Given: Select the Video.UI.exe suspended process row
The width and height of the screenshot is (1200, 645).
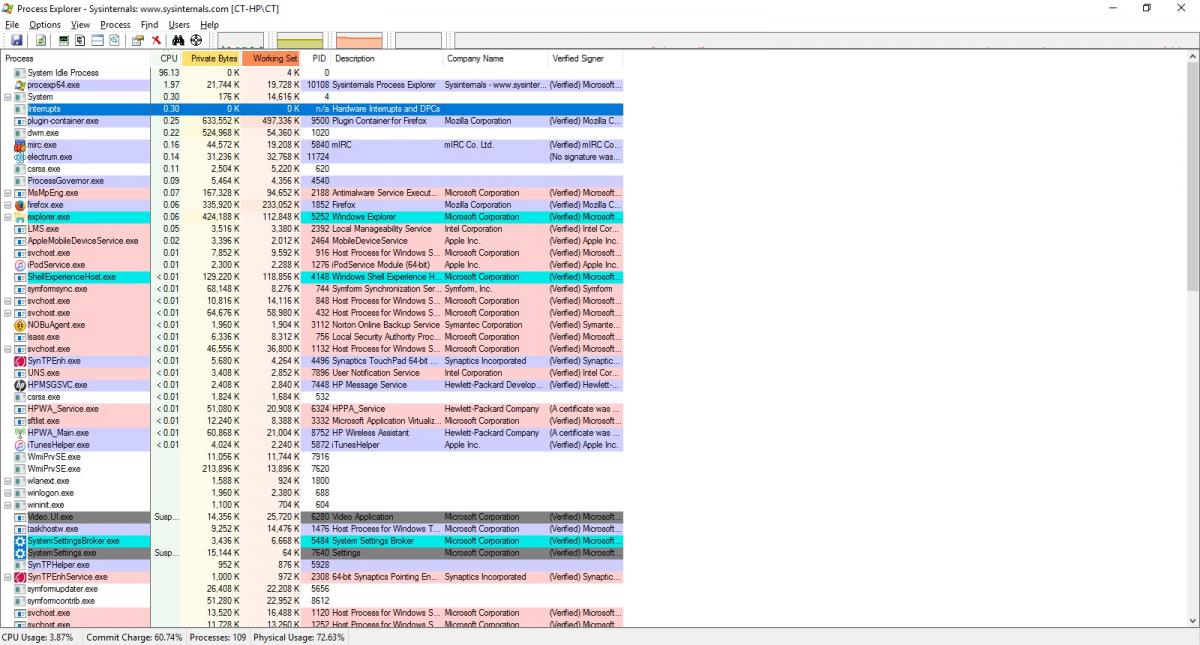Looking at the screenshot, I should pos(311,517).
